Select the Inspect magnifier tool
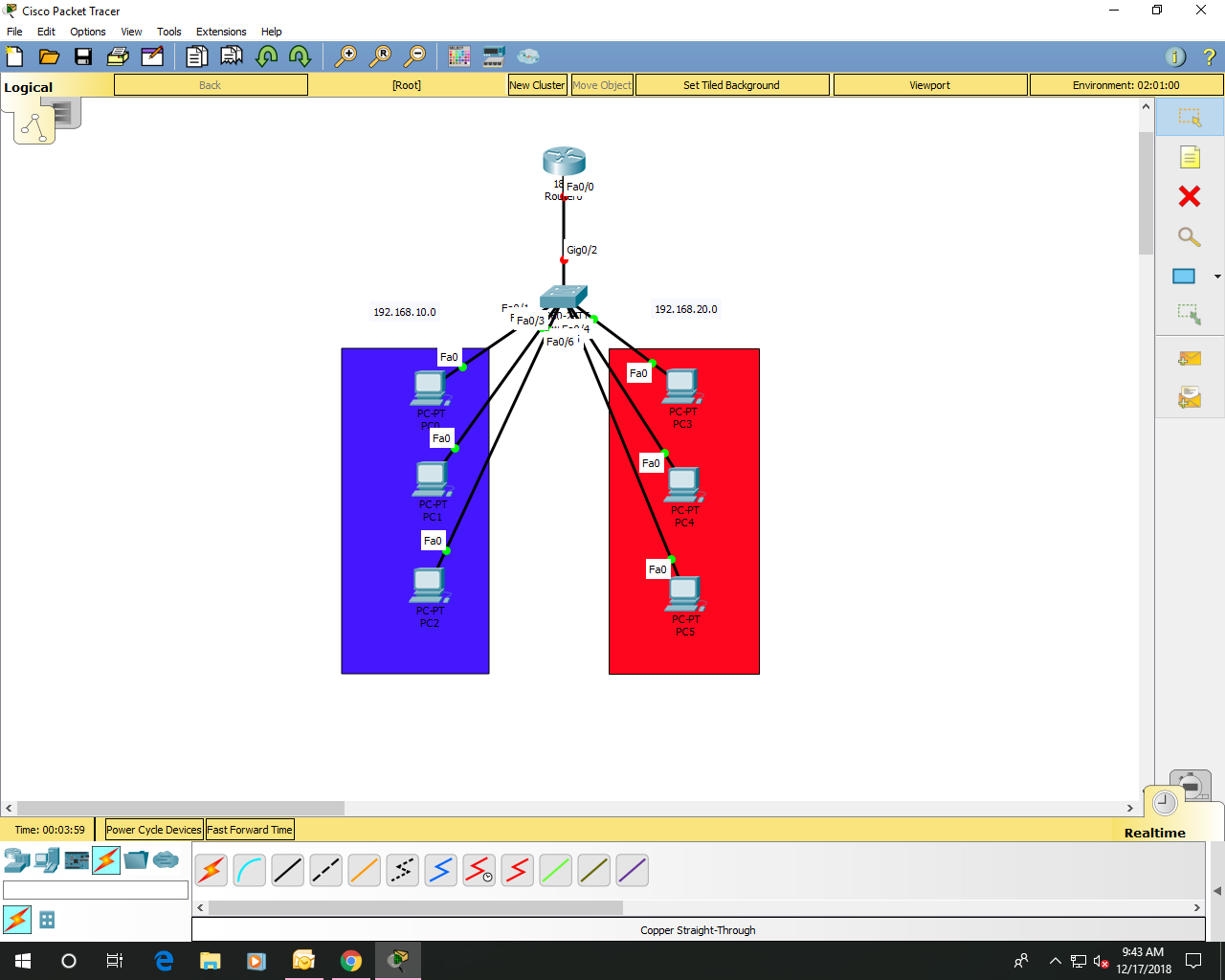This screenshot has width=1225, height=980. [x=1189, y=236]
